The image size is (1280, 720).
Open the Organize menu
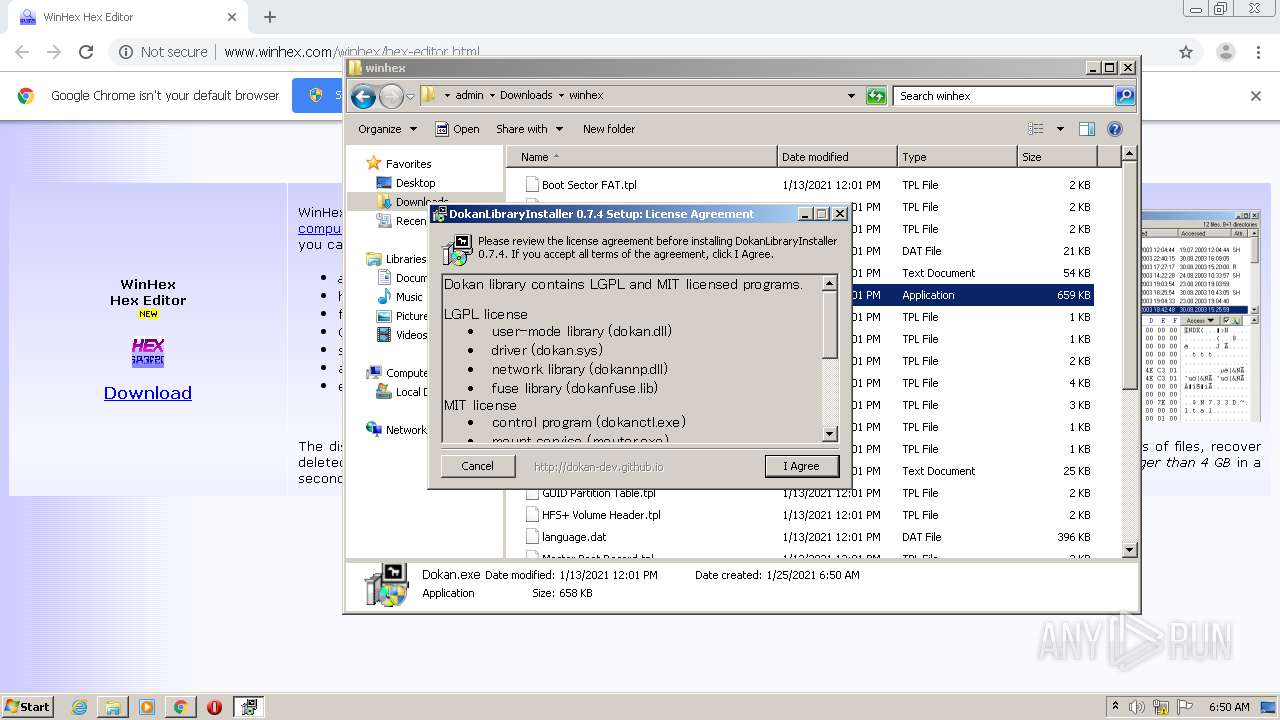tap(386, 129)
